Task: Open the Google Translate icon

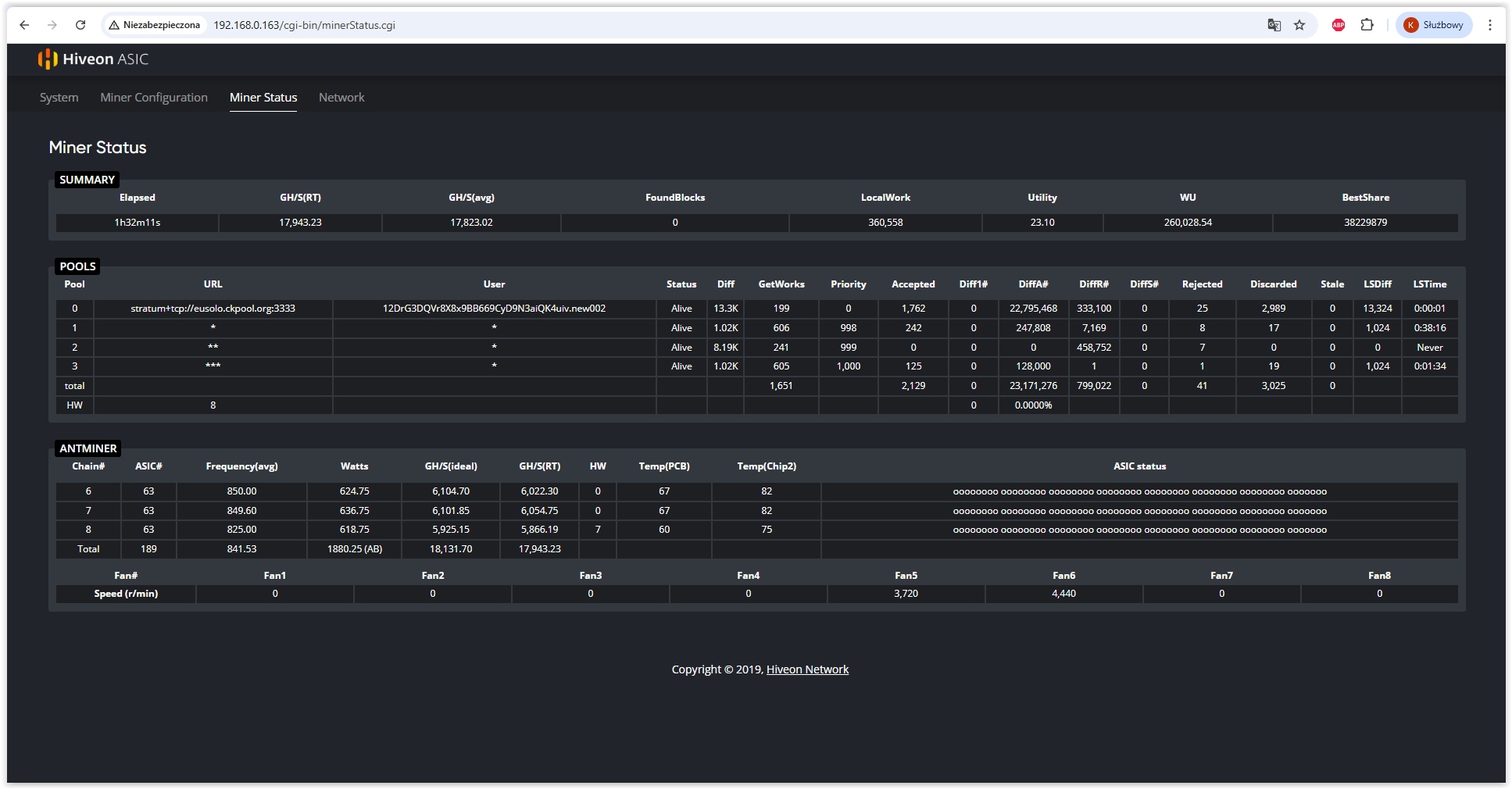Action: click(1274, 25)
